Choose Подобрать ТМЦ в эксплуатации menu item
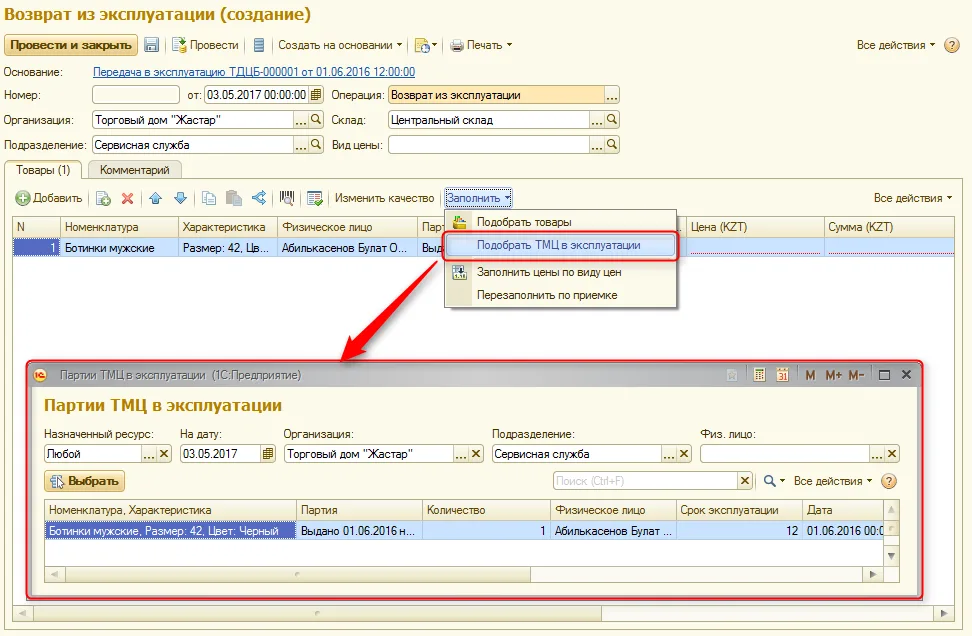 [559, 245]
